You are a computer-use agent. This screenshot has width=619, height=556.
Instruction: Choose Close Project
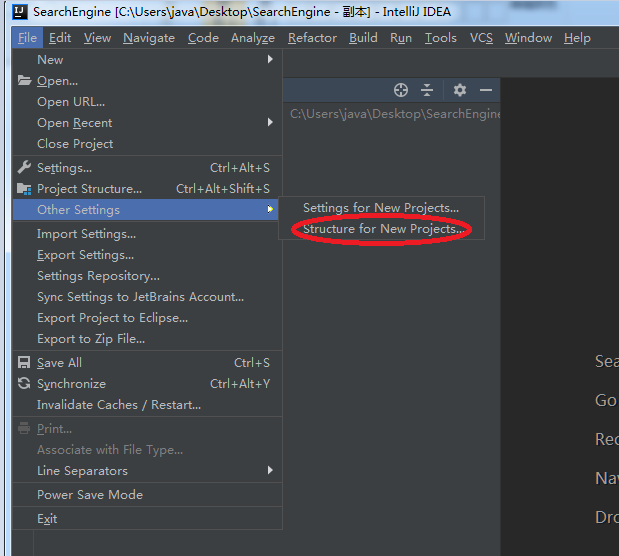coord(147,144)
